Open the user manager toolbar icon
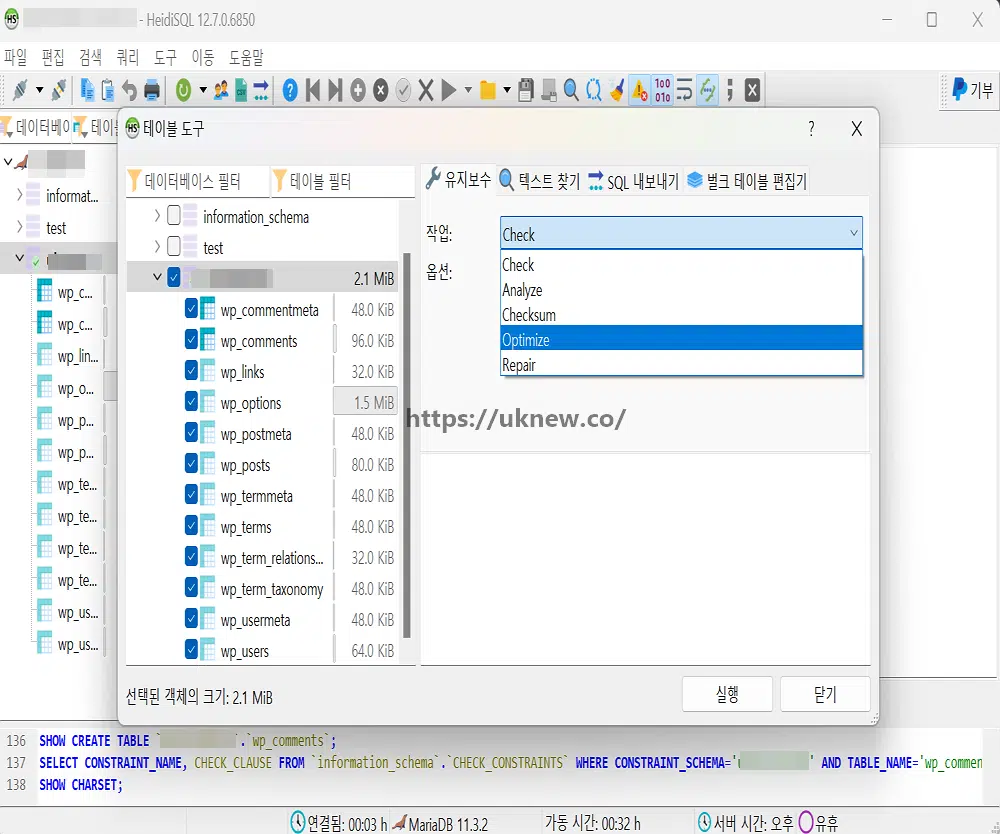The height and width of the screenshot is (834, 1000). pos(220,91)
